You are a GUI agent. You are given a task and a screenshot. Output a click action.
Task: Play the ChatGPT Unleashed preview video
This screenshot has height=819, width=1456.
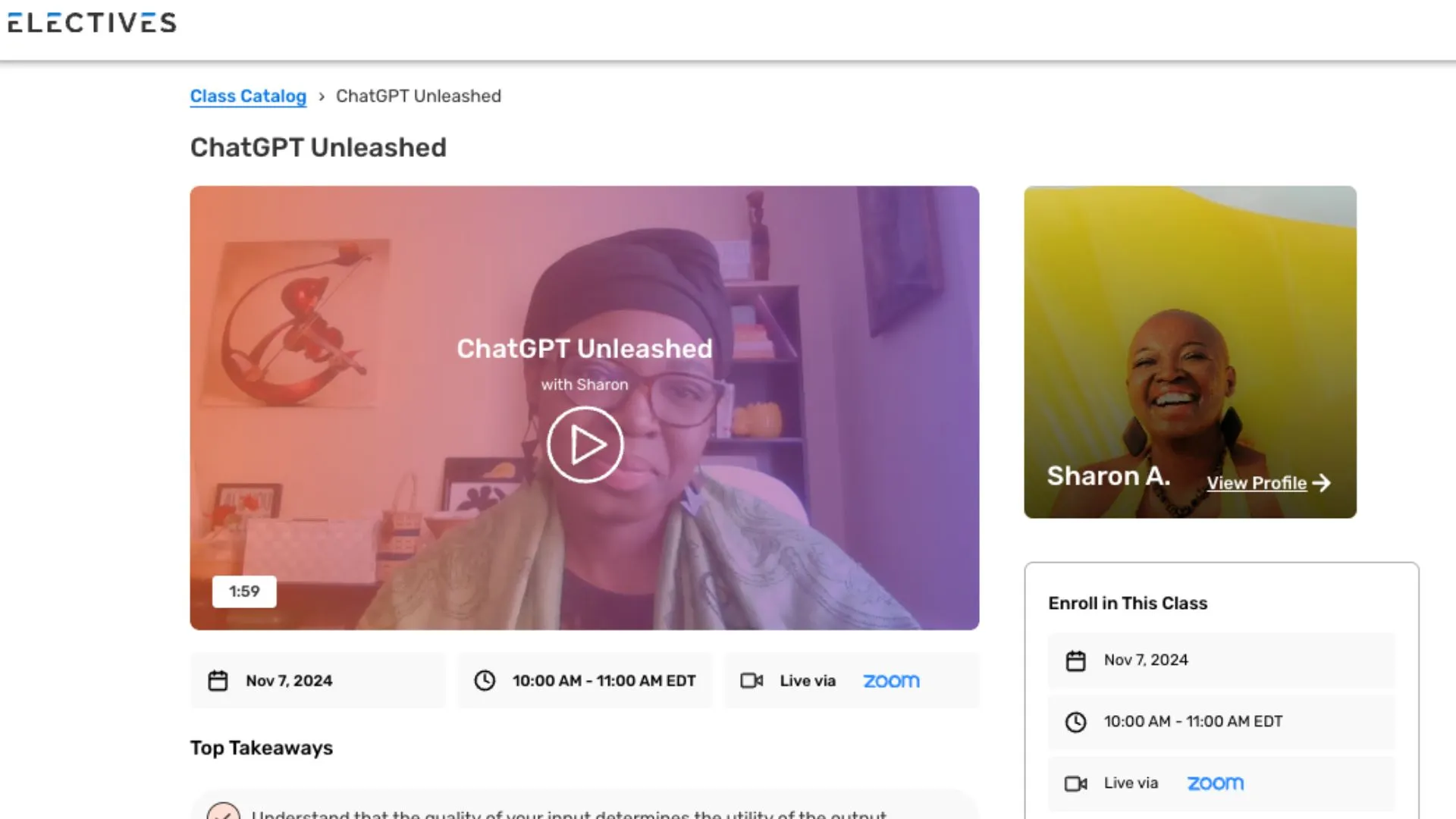(585, 444)
